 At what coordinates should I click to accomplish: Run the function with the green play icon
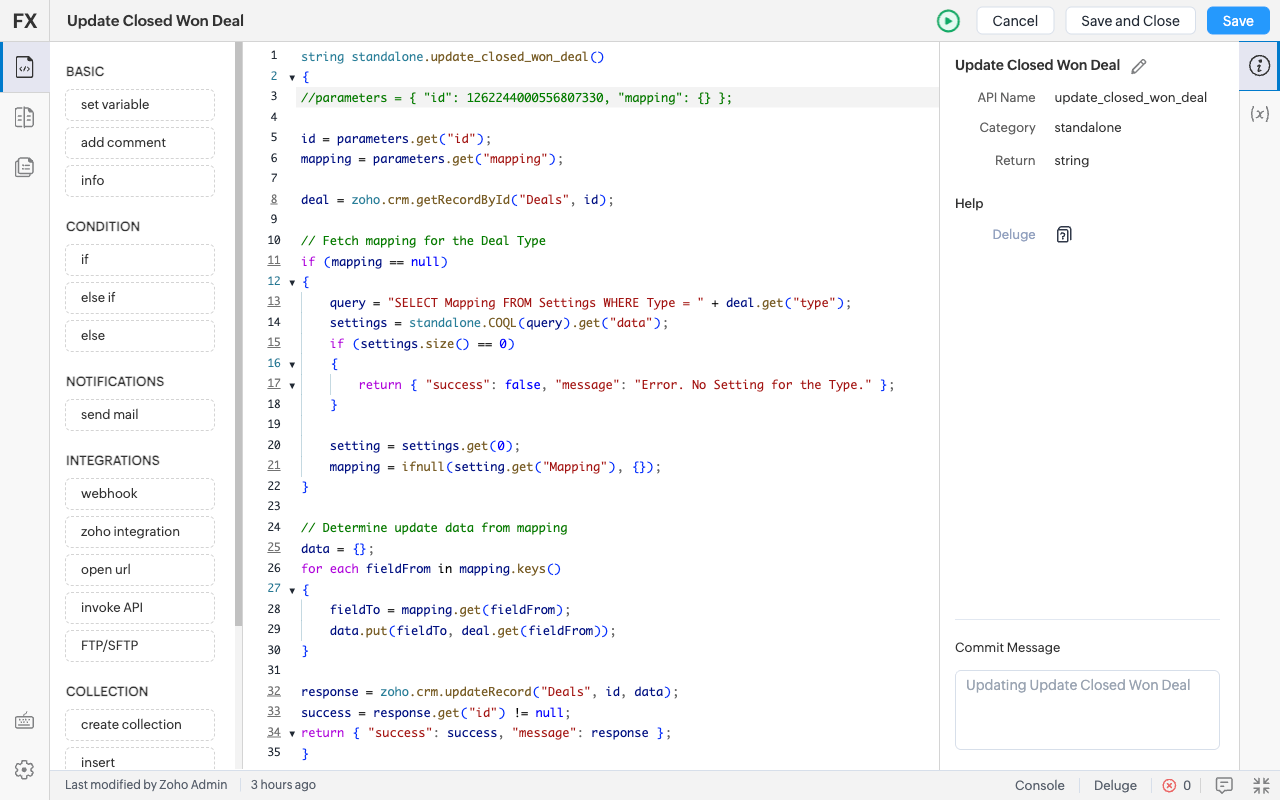click(948, 21)
